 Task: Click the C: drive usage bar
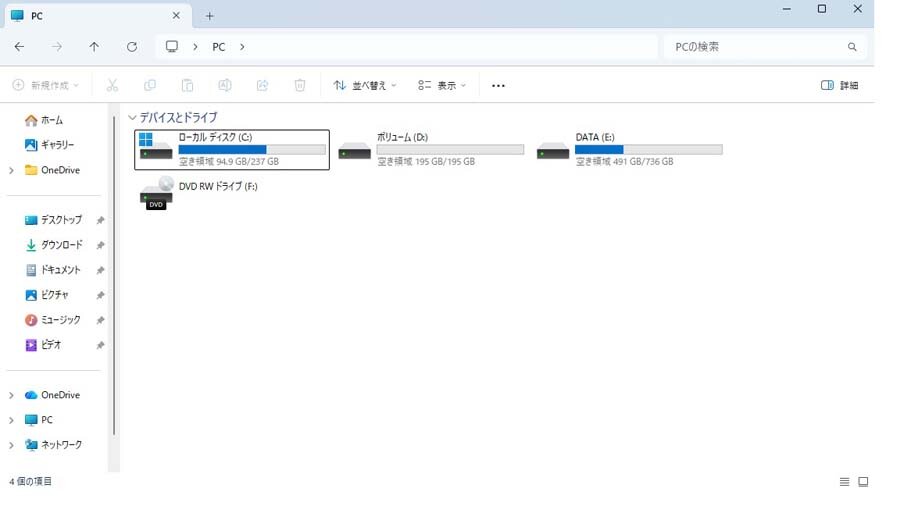pos(252,150)
